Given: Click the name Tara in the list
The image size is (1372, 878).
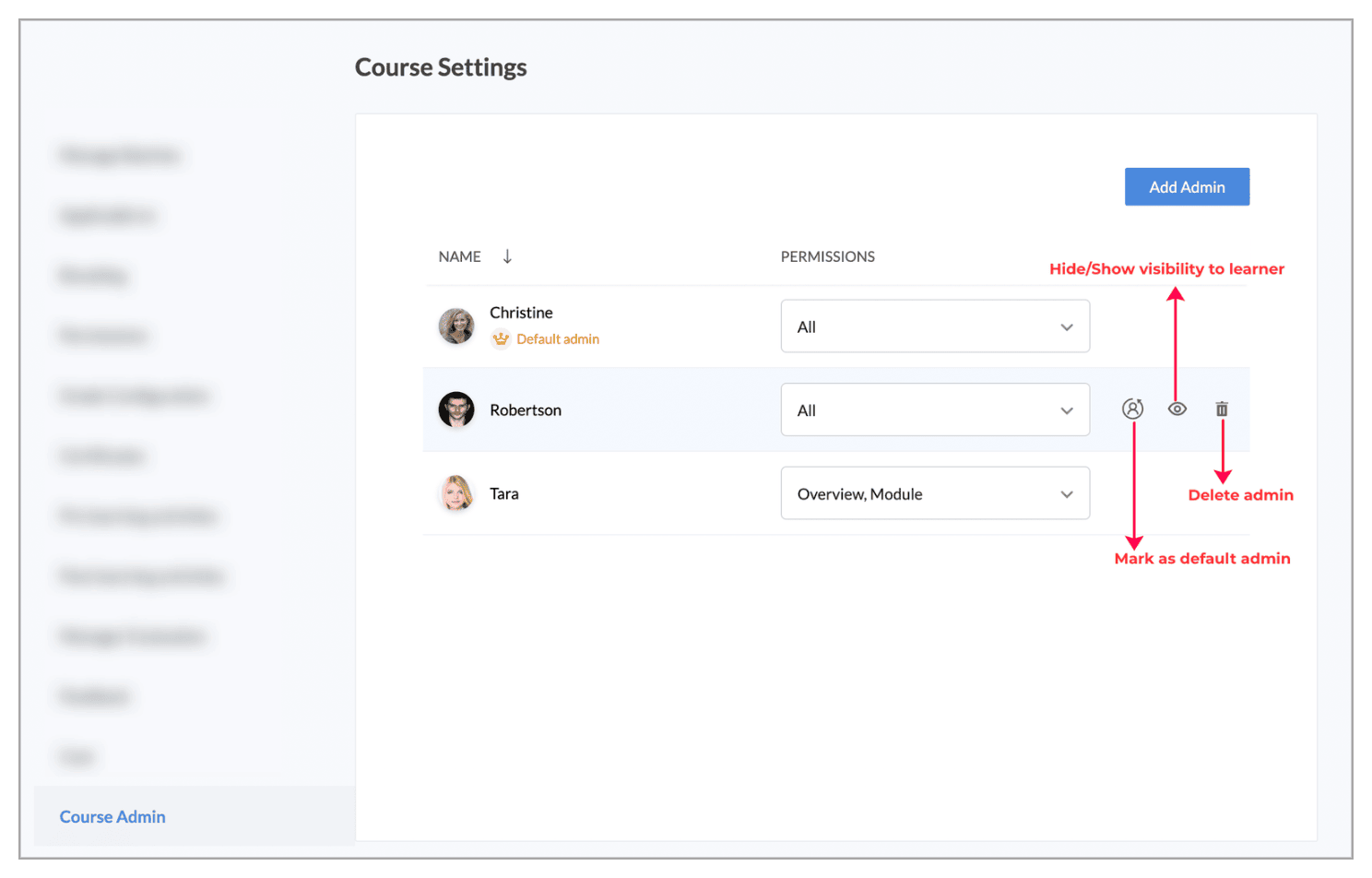Looking at the screenshot, I should (x=504, y=493).
